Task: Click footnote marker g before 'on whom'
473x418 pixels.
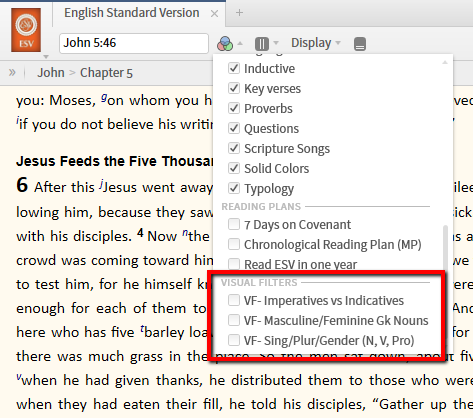Action: coord(104,97)
